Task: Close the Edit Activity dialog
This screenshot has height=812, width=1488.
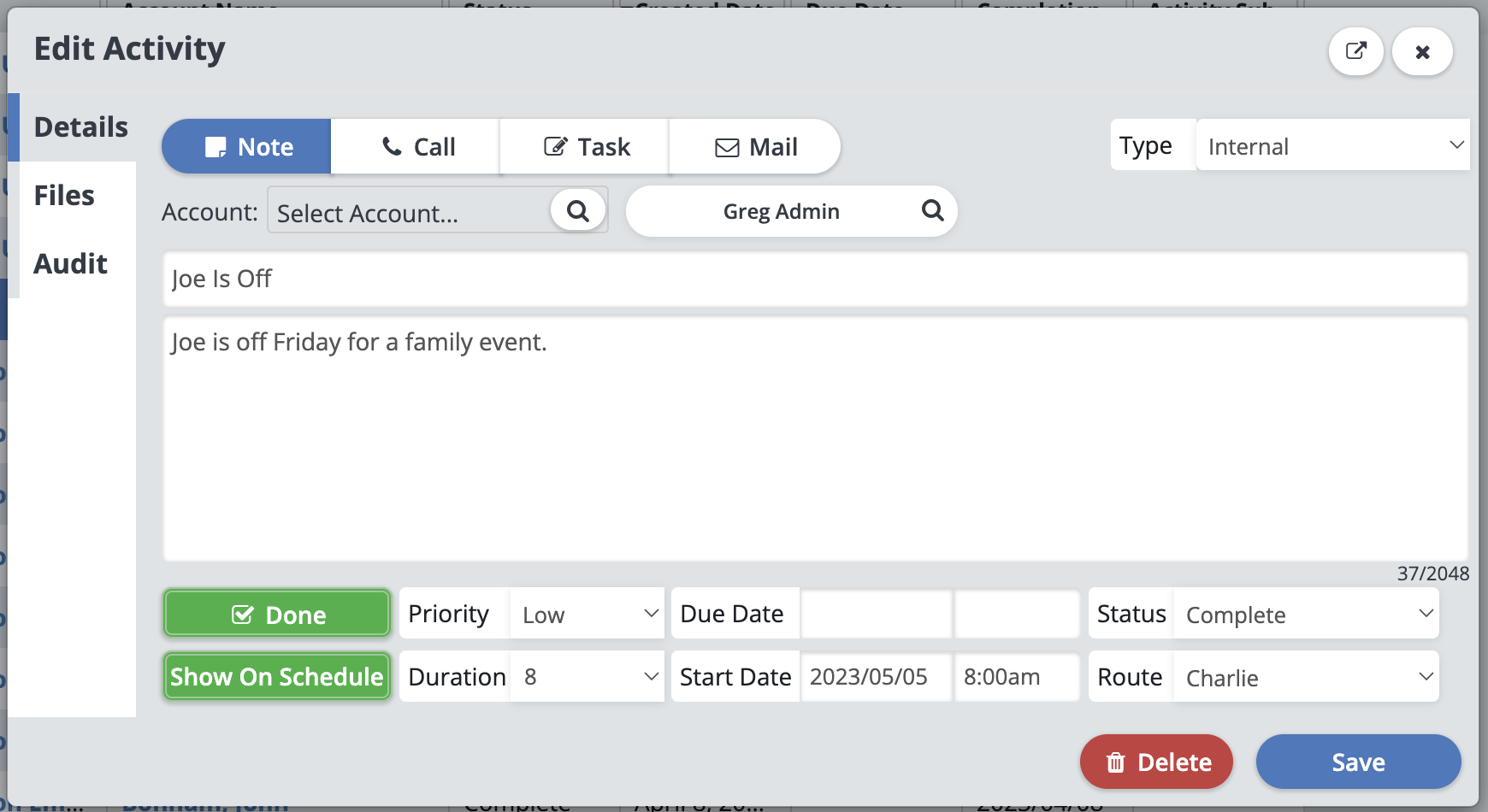Action: [1422, 52]
